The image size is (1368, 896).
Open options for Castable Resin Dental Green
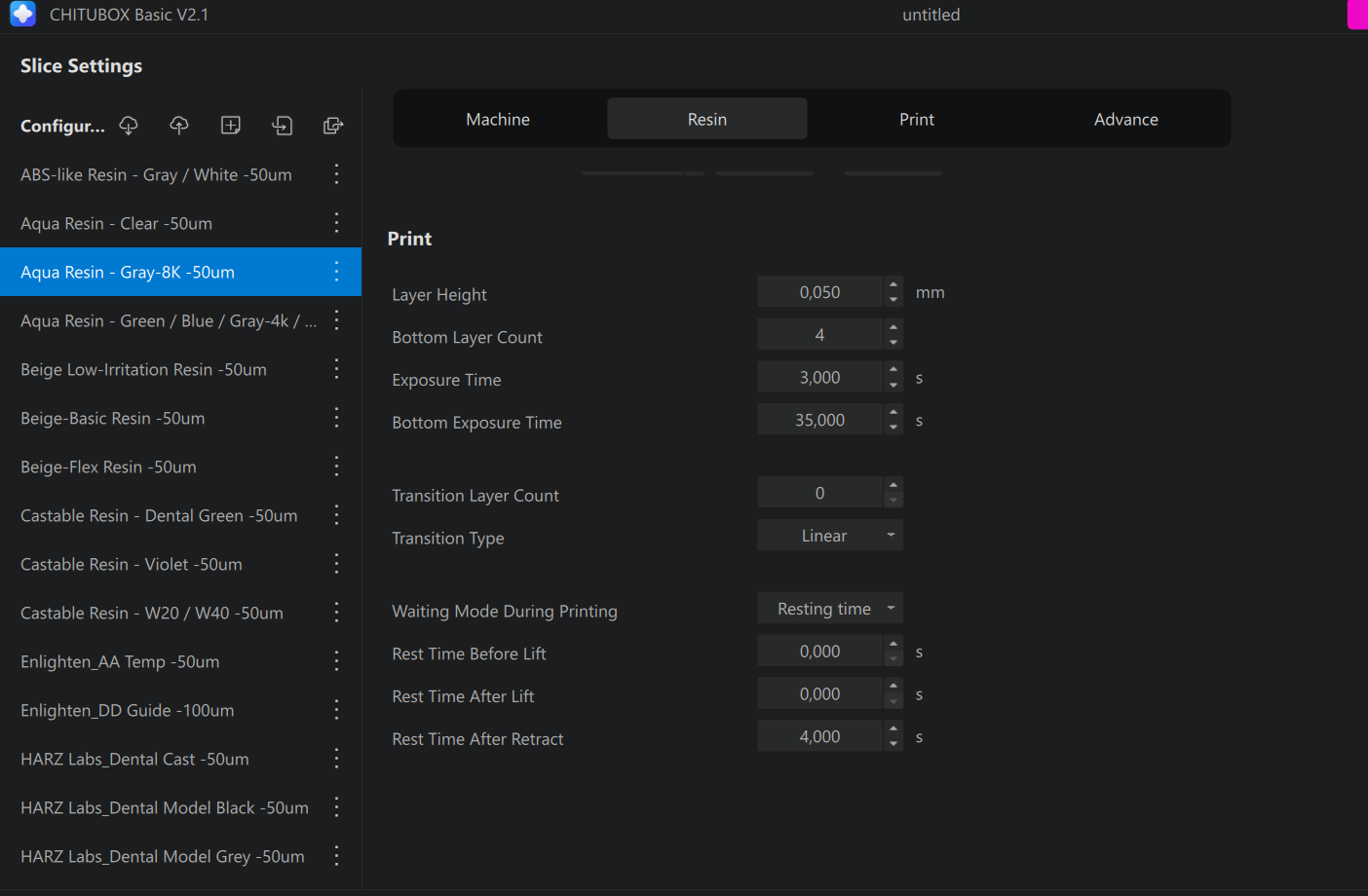pyautogui.click(x=336, y=515)
